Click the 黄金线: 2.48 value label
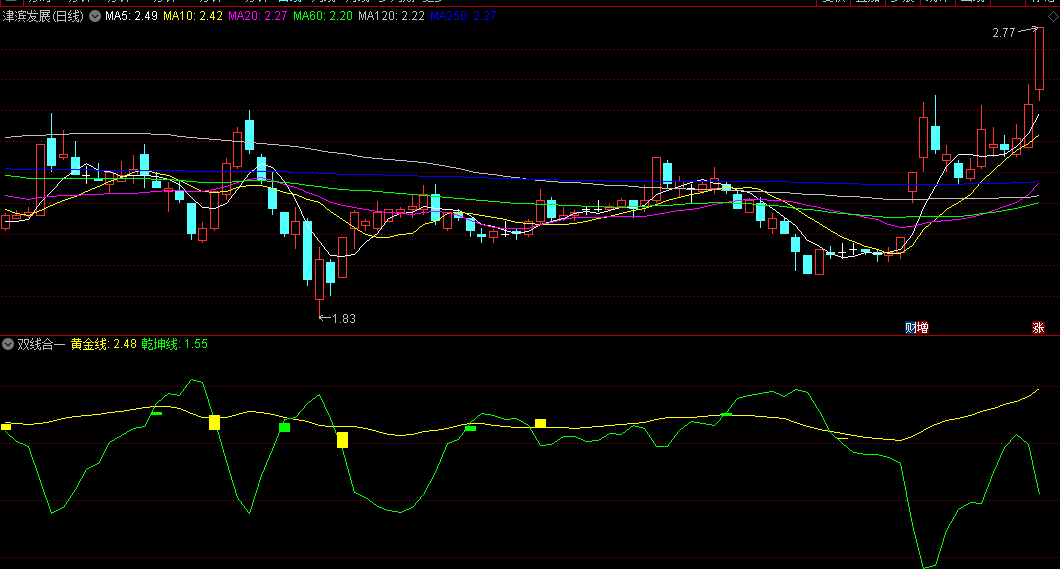Image resolution: width=1060 pixels, height=569 pixels. pyautogui.click(x=103, y=344)
